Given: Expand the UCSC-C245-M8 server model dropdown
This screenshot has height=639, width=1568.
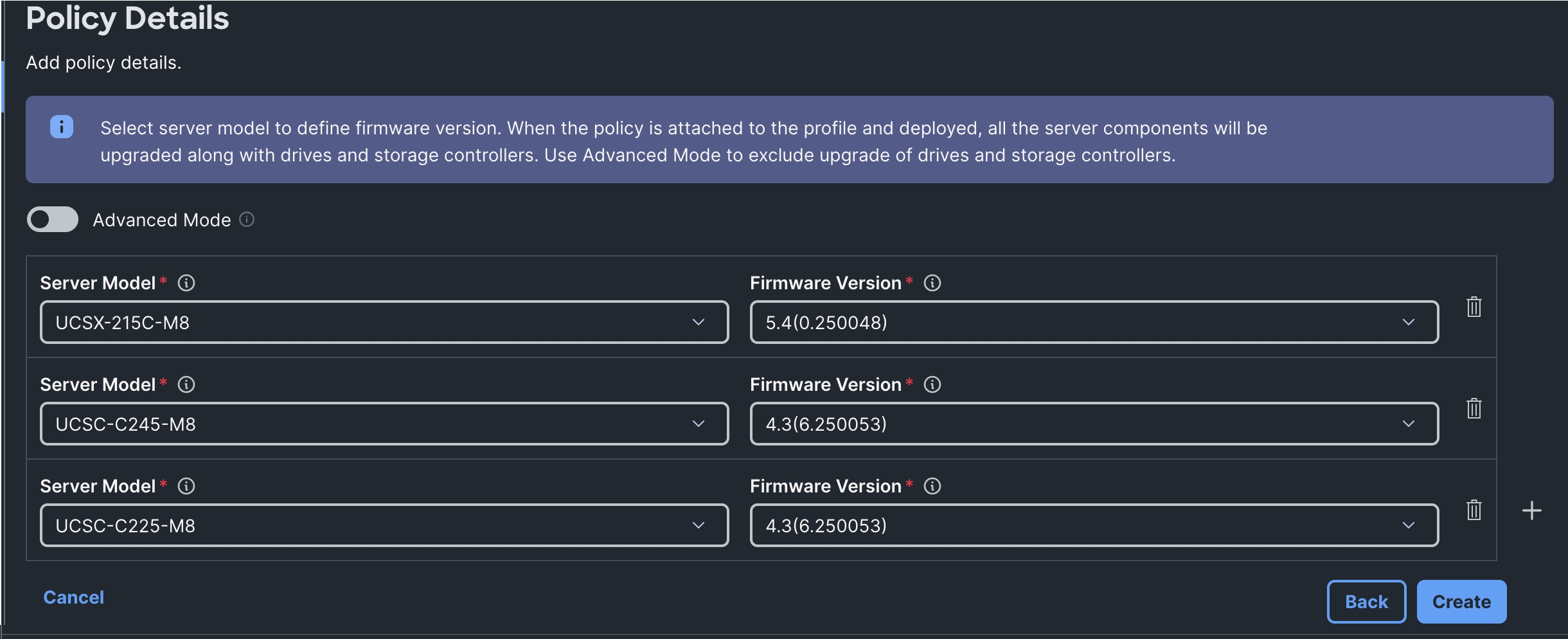Looking at the screenshot, I should [x=384, y=424].
